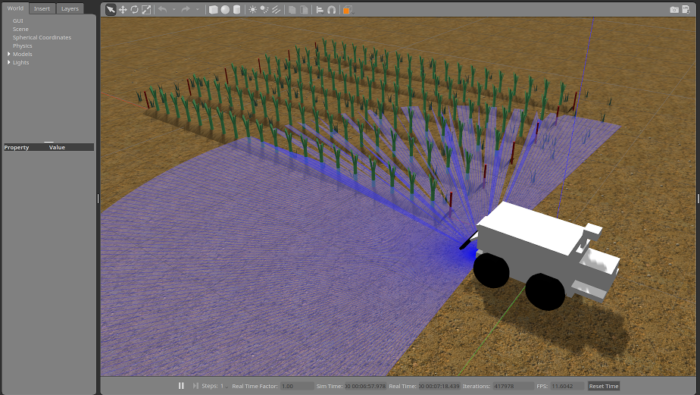Viewport: 700px width, 395px height.
Task: Expand the Lights tree item
Action: (9, 62)
